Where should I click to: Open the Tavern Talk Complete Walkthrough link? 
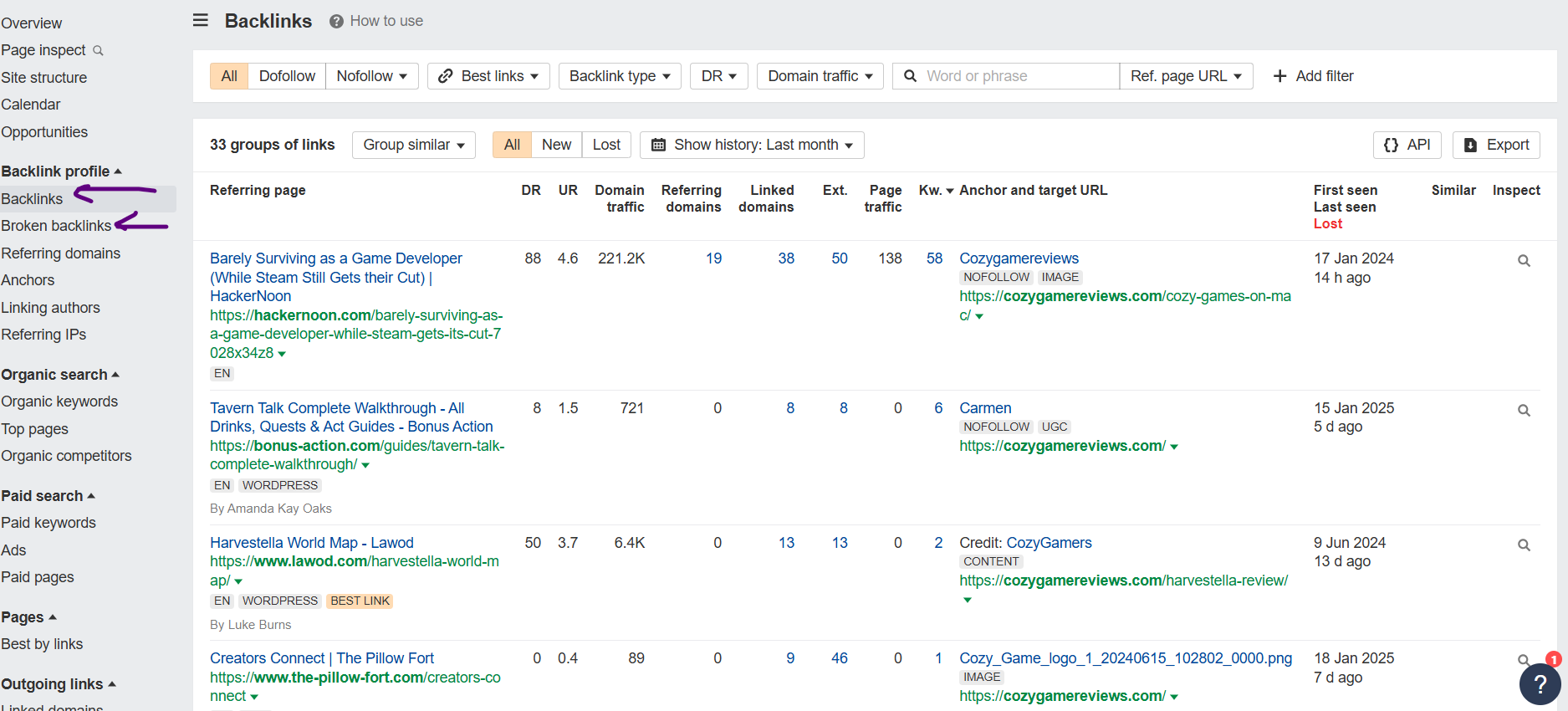[351, 417]
